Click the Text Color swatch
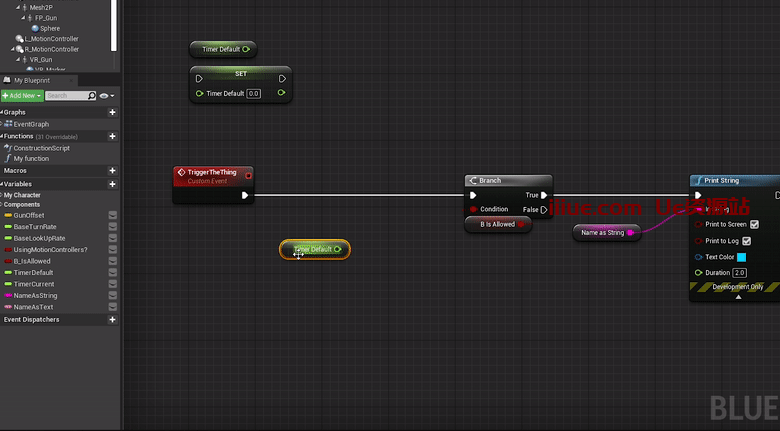The image size is (780, 431). coord(741,257)
